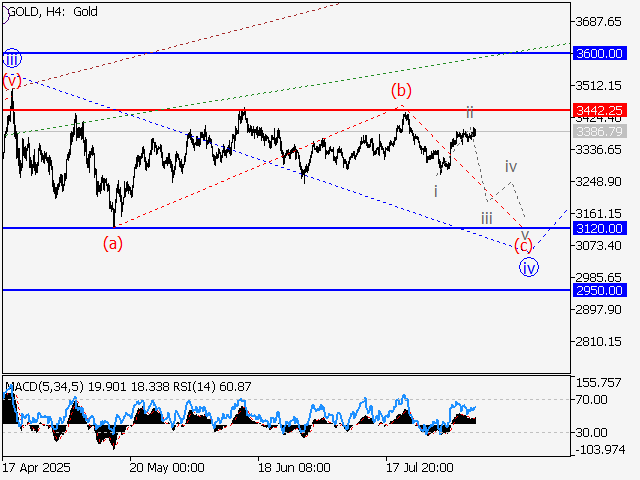
Task: Select the red (c) wave label
Action: pos(523,245)
